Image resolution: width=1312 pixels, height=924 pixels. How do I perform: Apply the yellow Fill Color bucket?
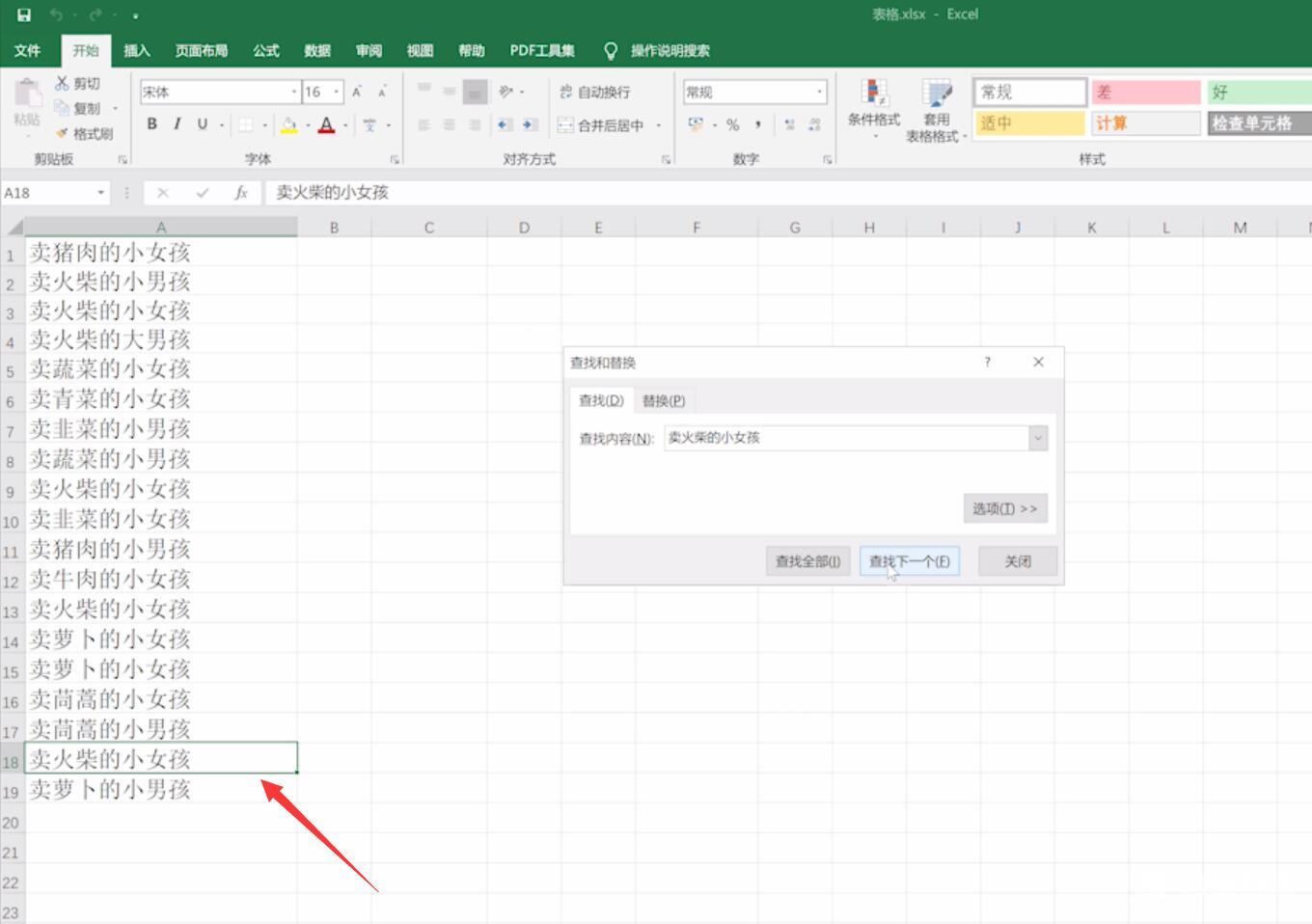pyautogui.click(x=288, y=124)
